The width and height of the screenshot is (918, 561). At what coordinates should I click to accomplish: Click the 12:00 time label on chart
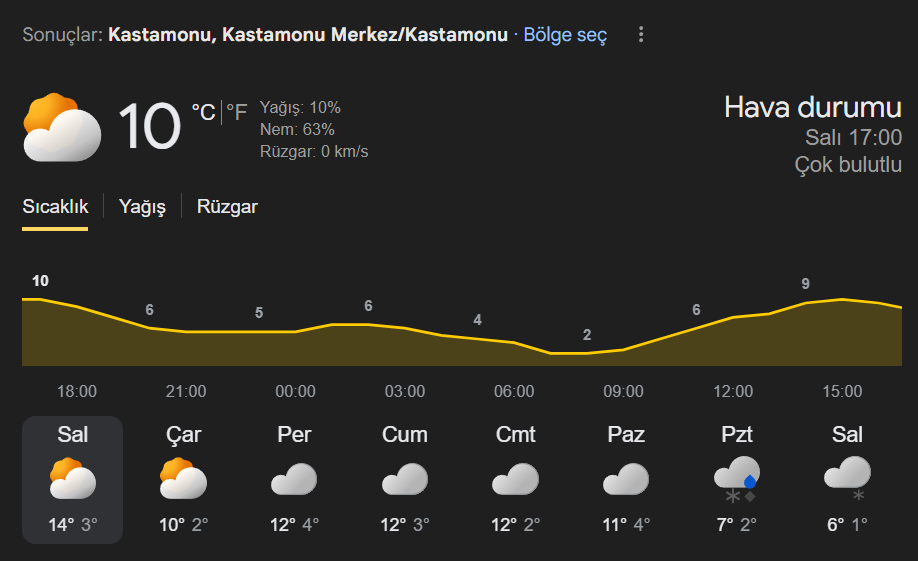(x=733, y=391)
